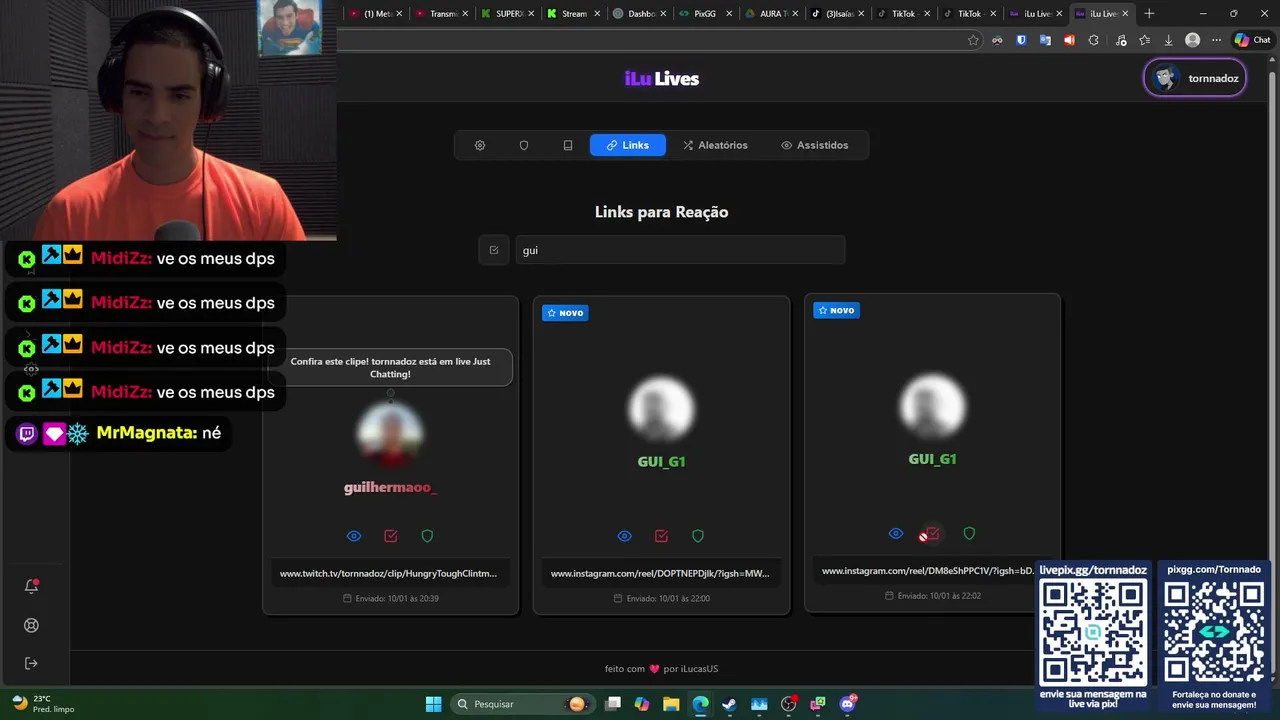Open the settings gear tab in iLu Lives
This screenshot has width=1280, height=720.
(480, 145)
